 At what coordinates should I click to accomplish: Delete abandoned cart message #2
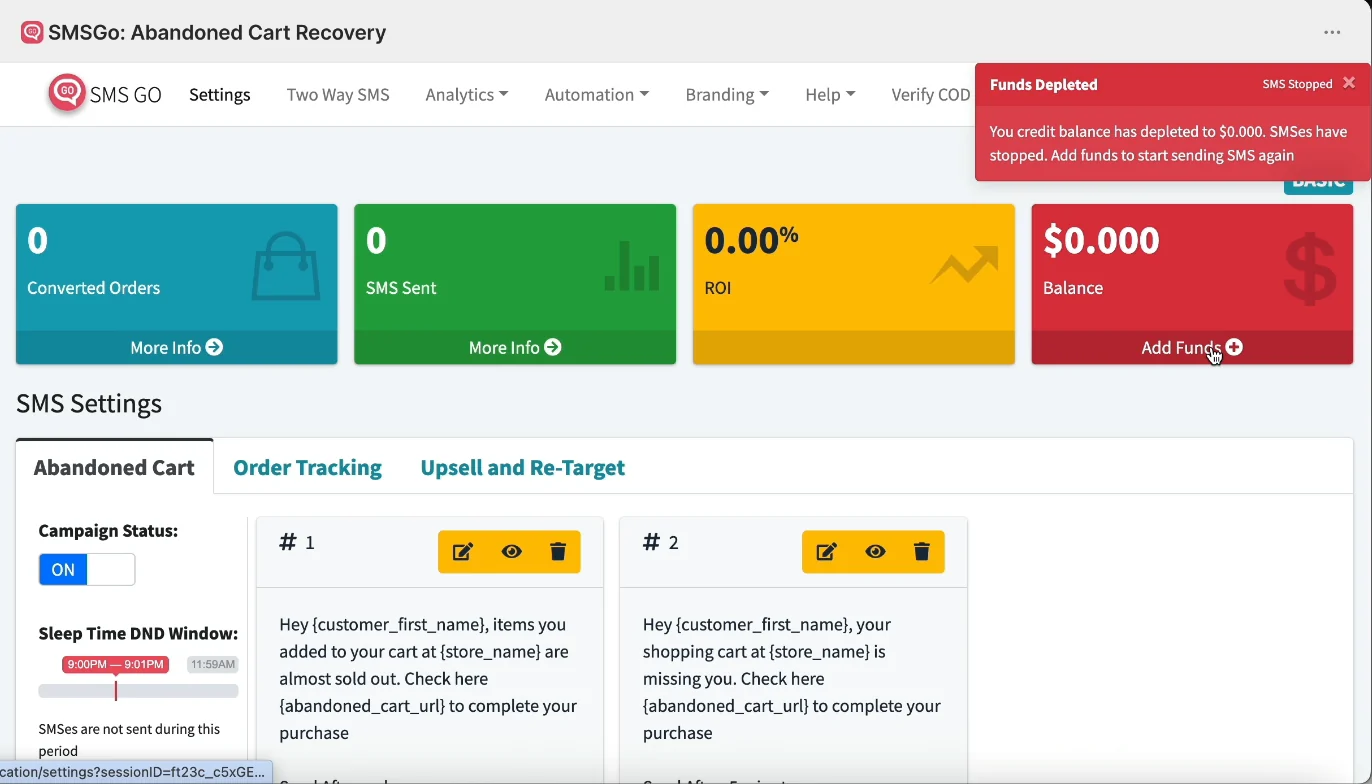922,552
